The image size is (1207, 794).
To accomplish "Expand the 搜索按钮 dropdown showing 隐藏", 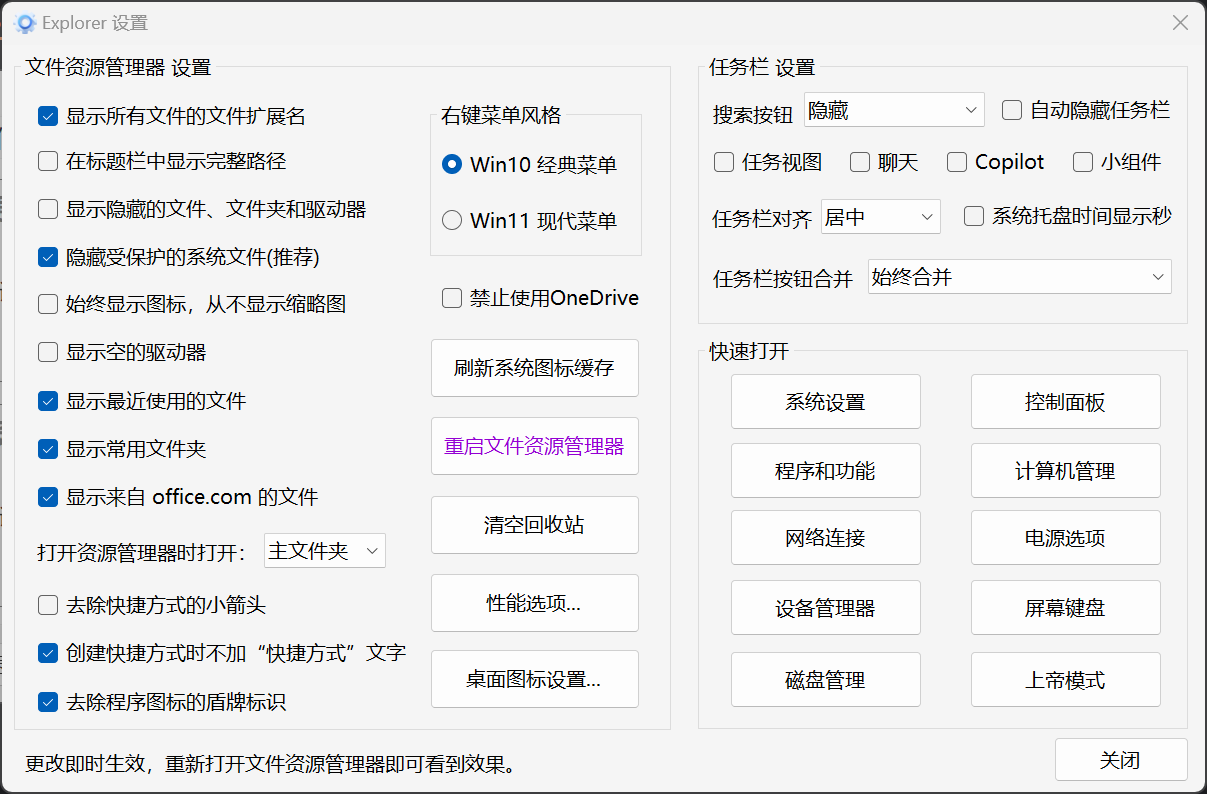I will pos(894,110).
